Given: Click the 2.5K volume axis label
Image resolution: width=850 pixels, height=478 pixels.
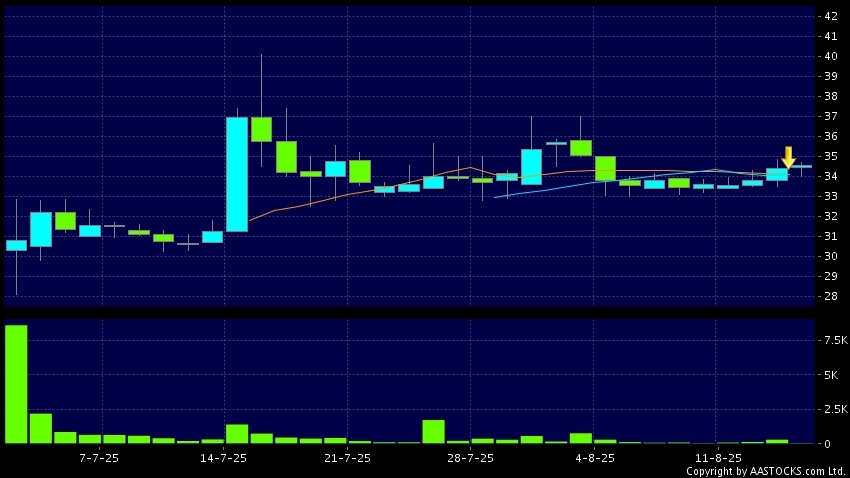Looking at the screenshot, I should point(836,409).
